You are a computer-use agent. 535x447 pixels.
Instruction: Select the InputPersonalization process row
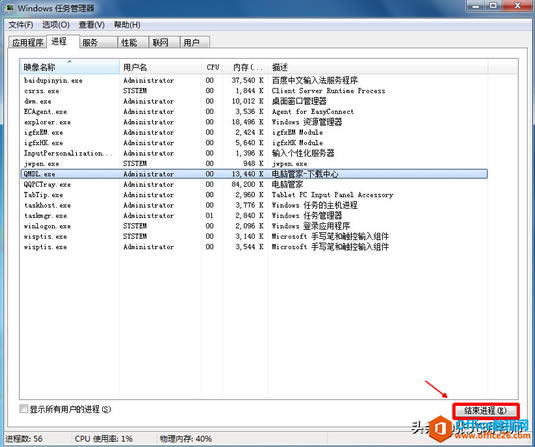click(254, 153)
